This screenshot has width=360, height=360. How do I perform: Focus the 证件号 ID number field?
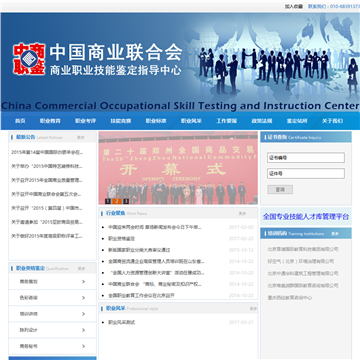[x=306, y=173]
